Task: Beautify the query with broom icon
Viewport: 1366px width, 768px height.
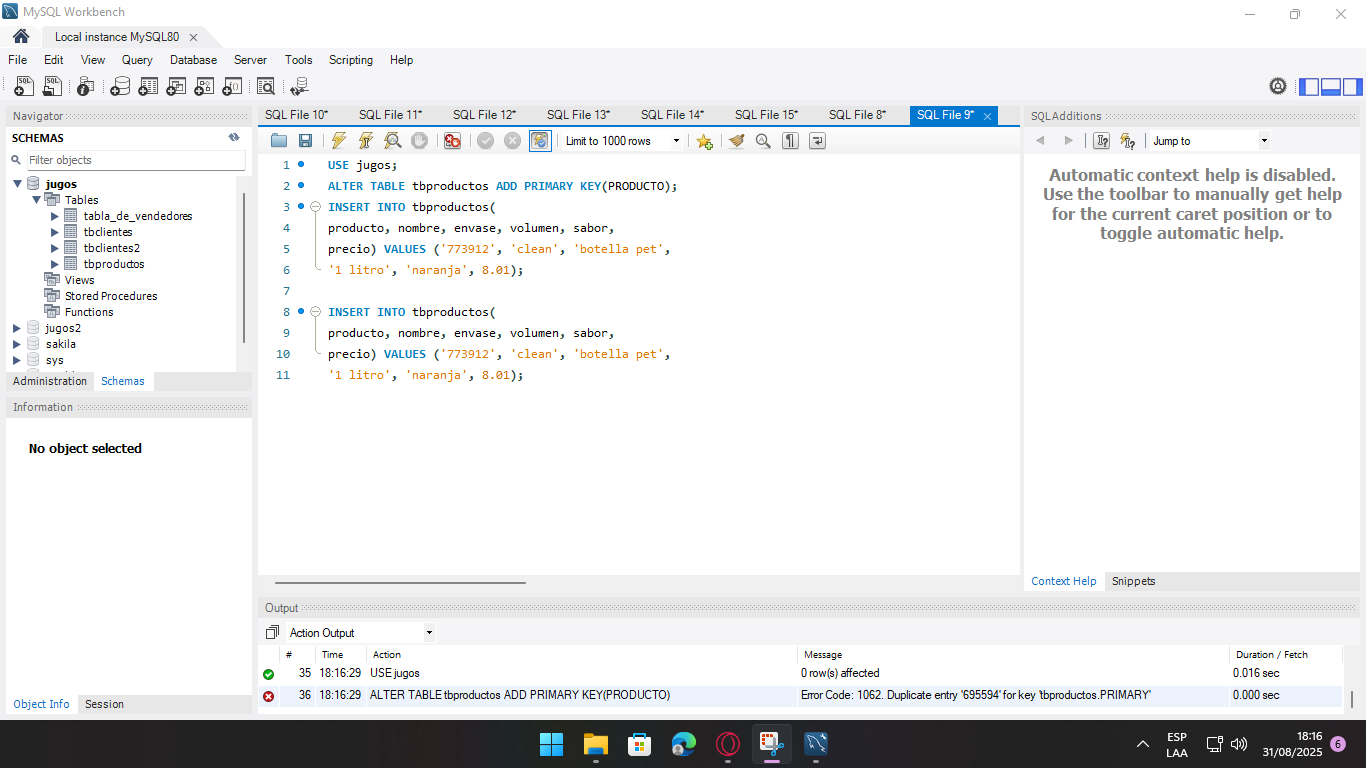Action: (x=737, y=141)
